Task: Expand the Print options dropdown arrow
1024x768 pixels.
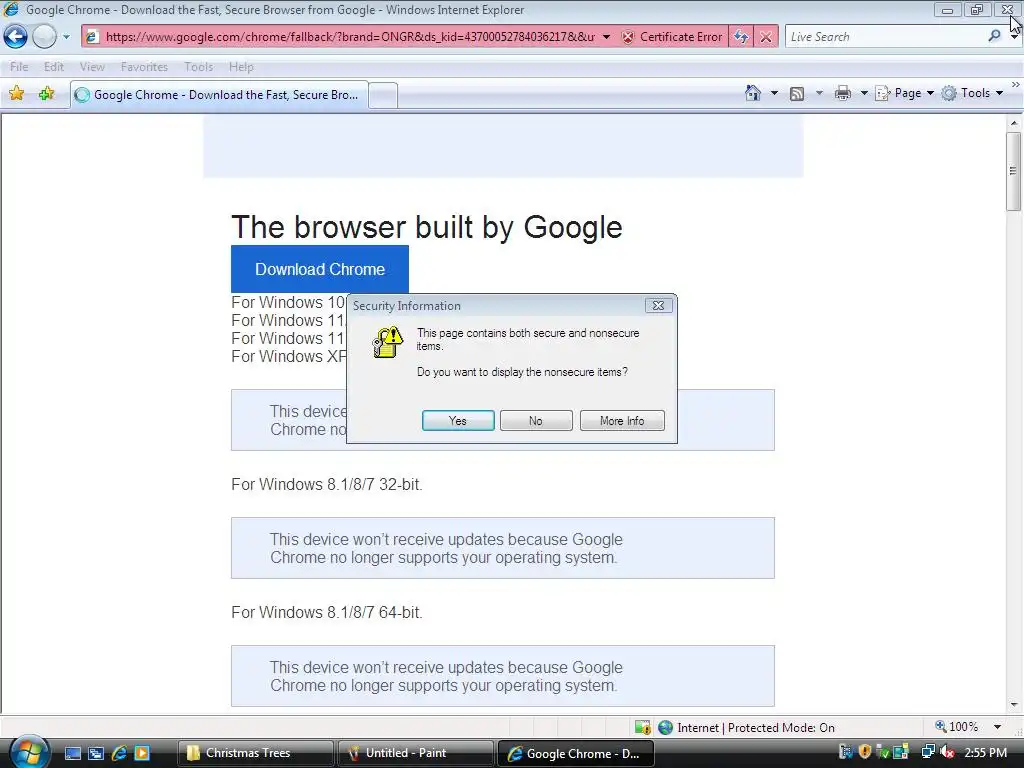Action: click(x=864, y=93)
